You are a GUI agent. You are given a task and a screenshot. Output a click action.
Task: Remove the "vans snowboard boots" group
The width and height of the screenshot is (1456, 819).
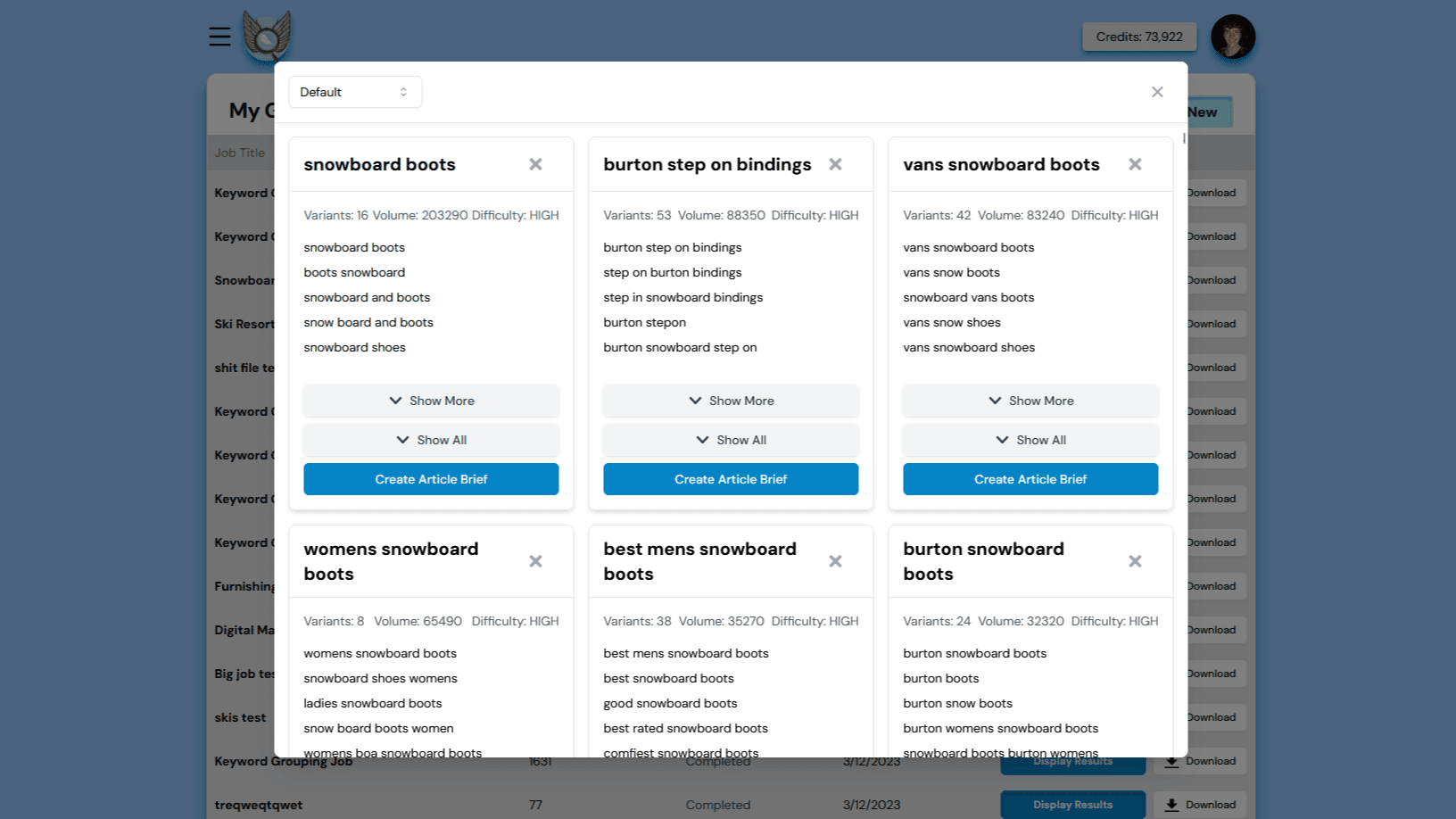[1135, 164]
